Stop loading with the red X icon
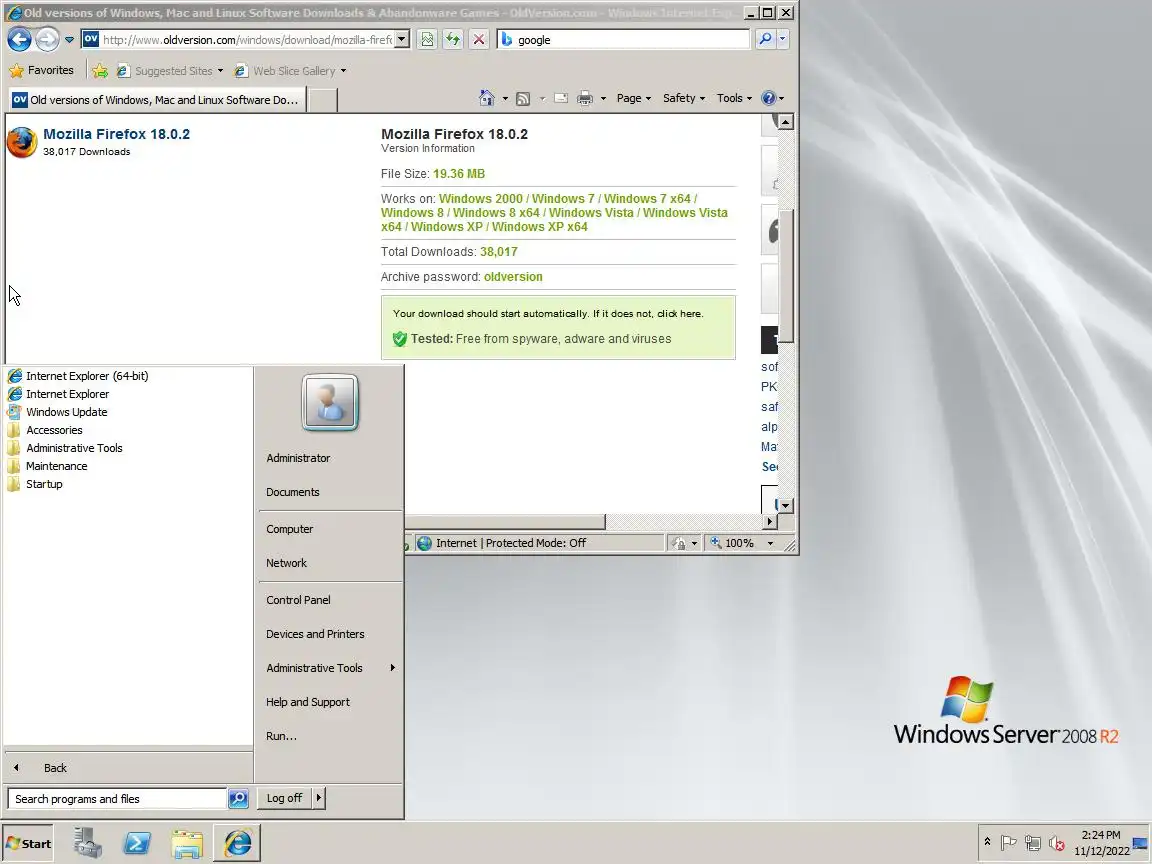The height and width of the screenshot is (864, 1152). (x=479, y=40)
